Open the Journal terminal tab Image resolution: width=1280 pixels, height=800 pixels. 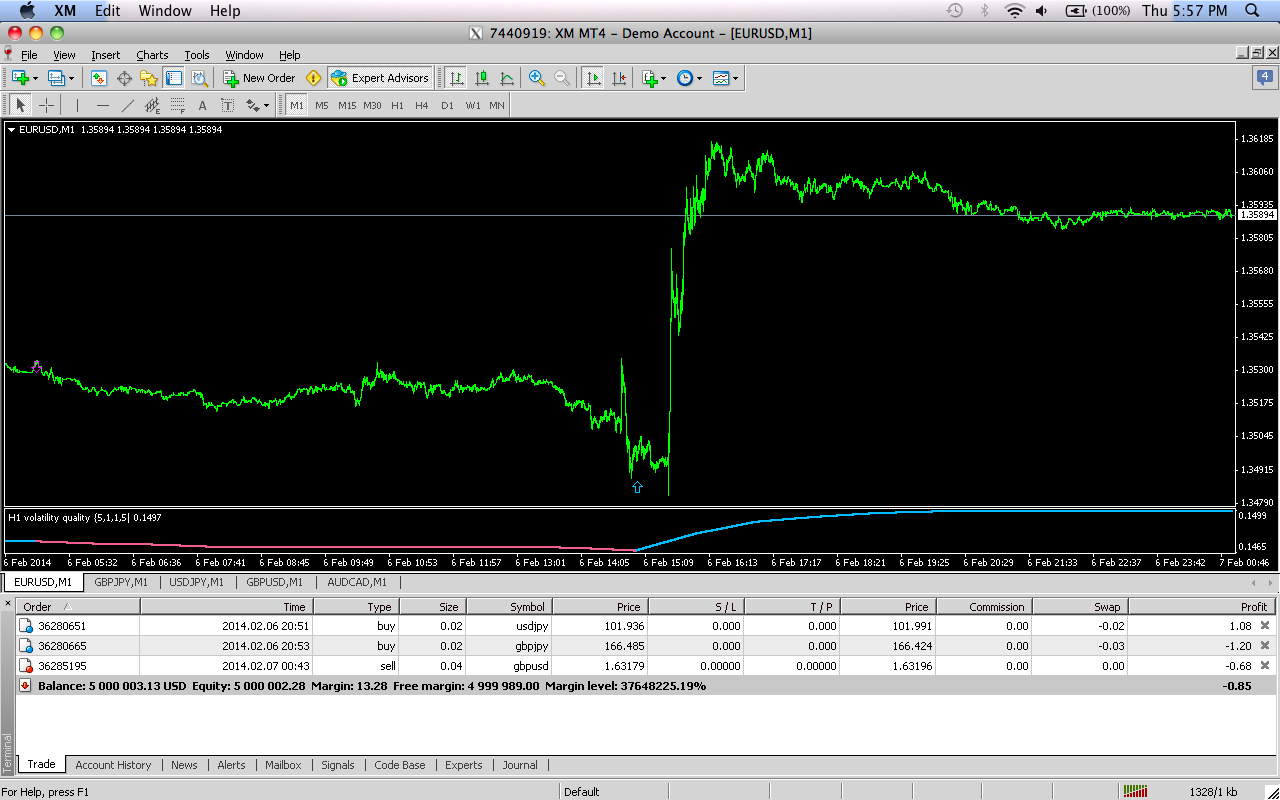(520, 765)
